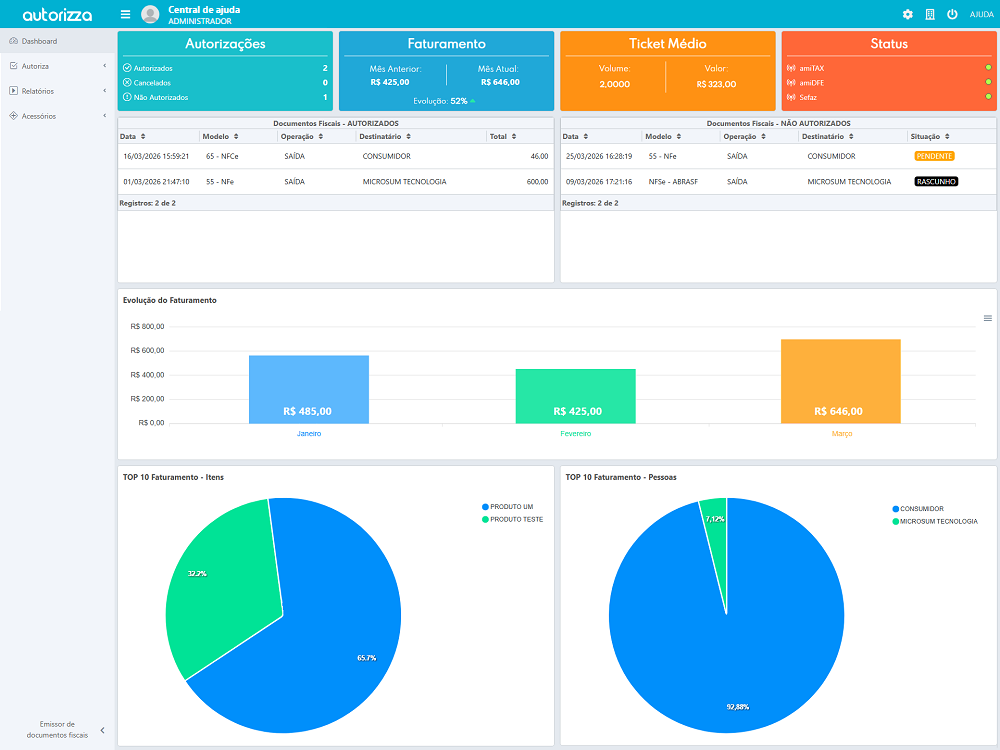Open the faturamento chart hamburger menu
Viewport: 1000px width, 750px height.
point(988,318)
